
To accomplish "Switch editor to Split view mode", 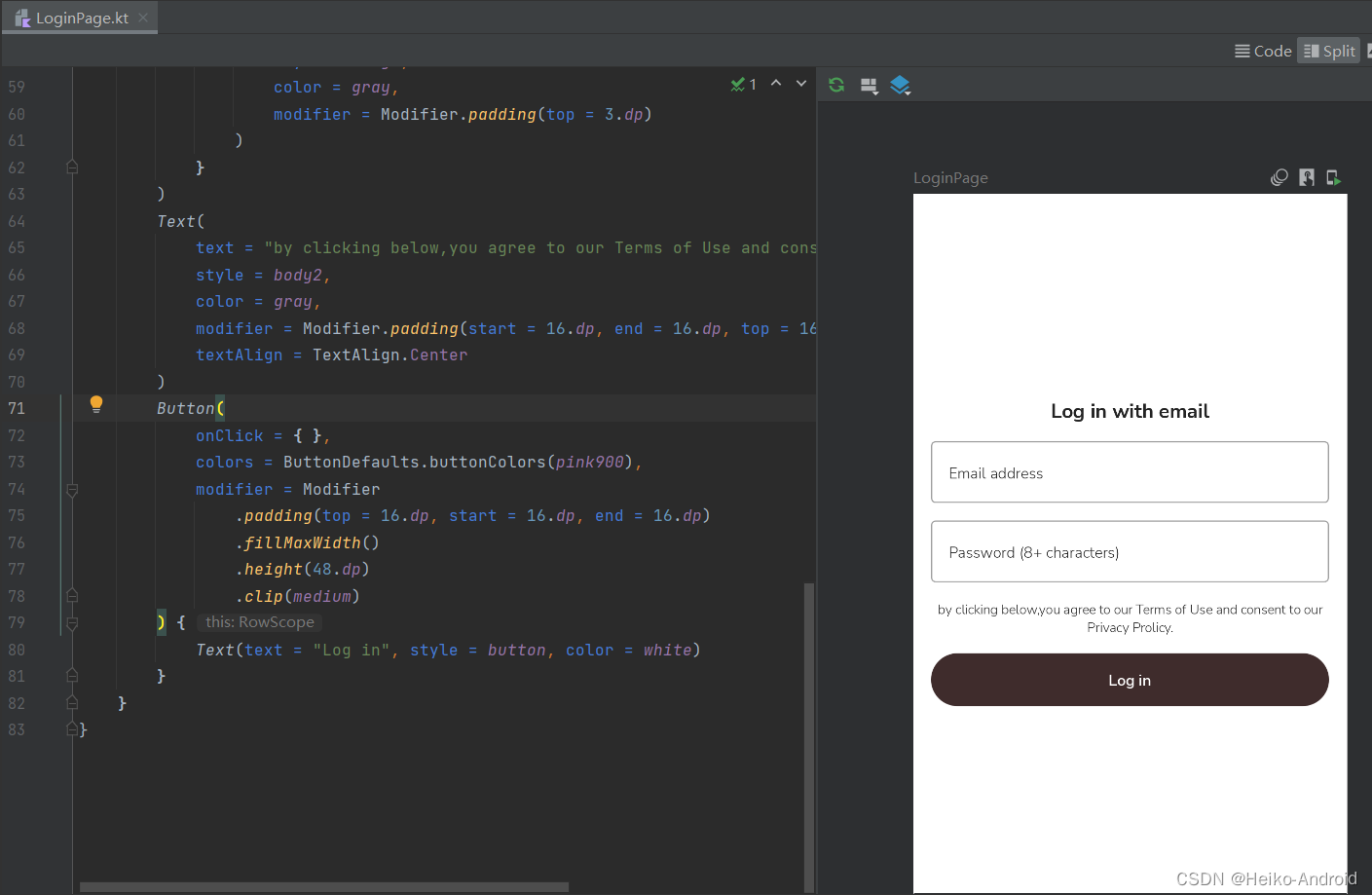I will click(x=1329, y=51).
